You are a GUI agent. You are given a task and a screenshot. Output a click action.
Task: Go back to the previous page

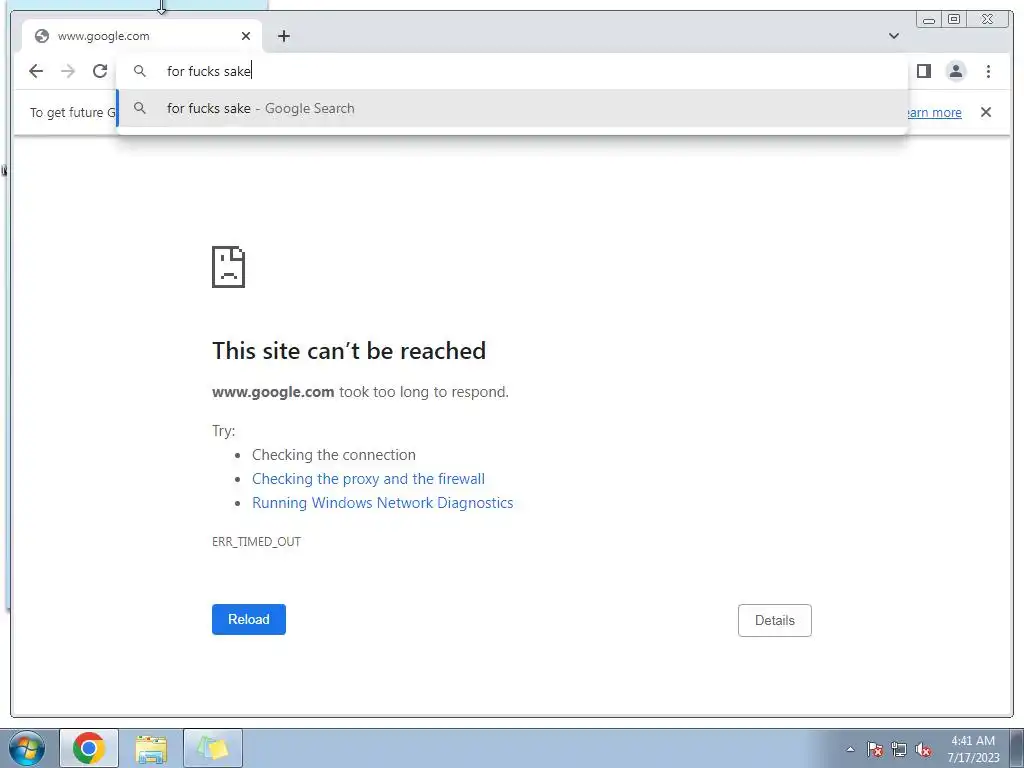click(36, 71)
